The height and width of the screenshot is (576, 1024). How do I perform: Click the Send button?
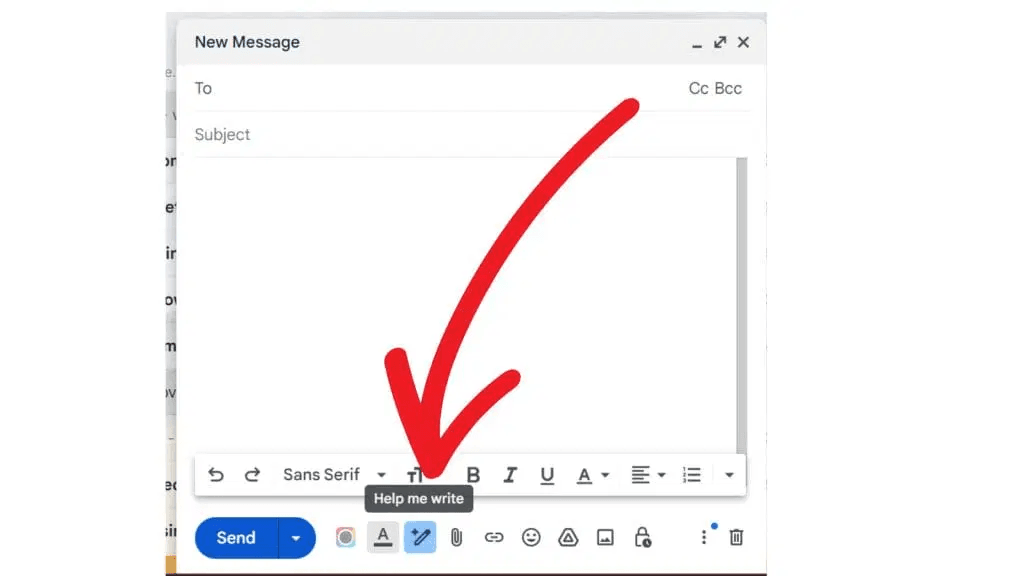[236, 538]
